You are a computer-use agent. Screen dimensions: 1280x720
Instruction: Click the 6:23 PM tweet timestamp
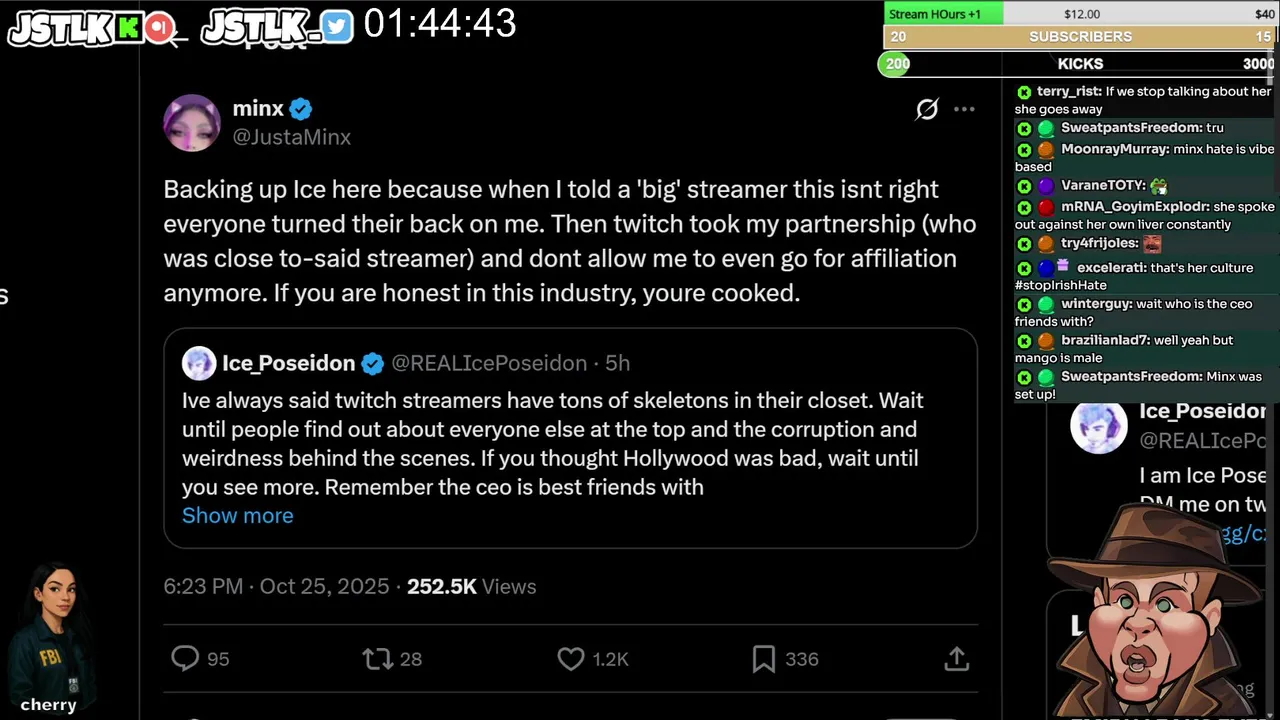coord(203,587)
